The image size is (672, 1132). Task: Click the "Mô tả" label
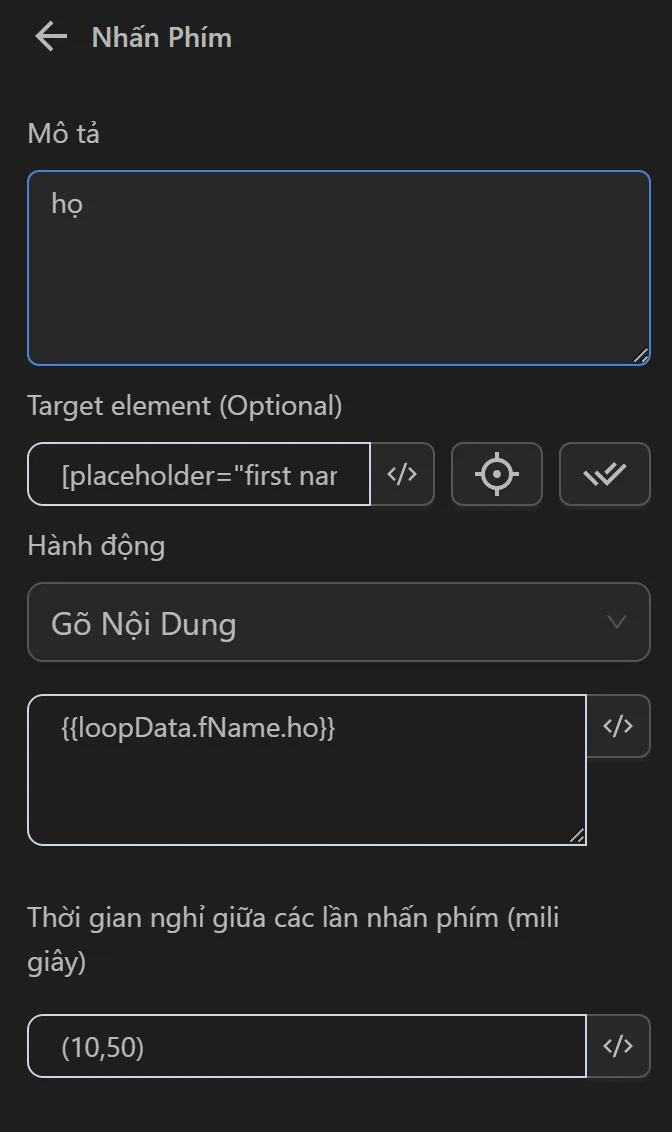pos(63,133)
